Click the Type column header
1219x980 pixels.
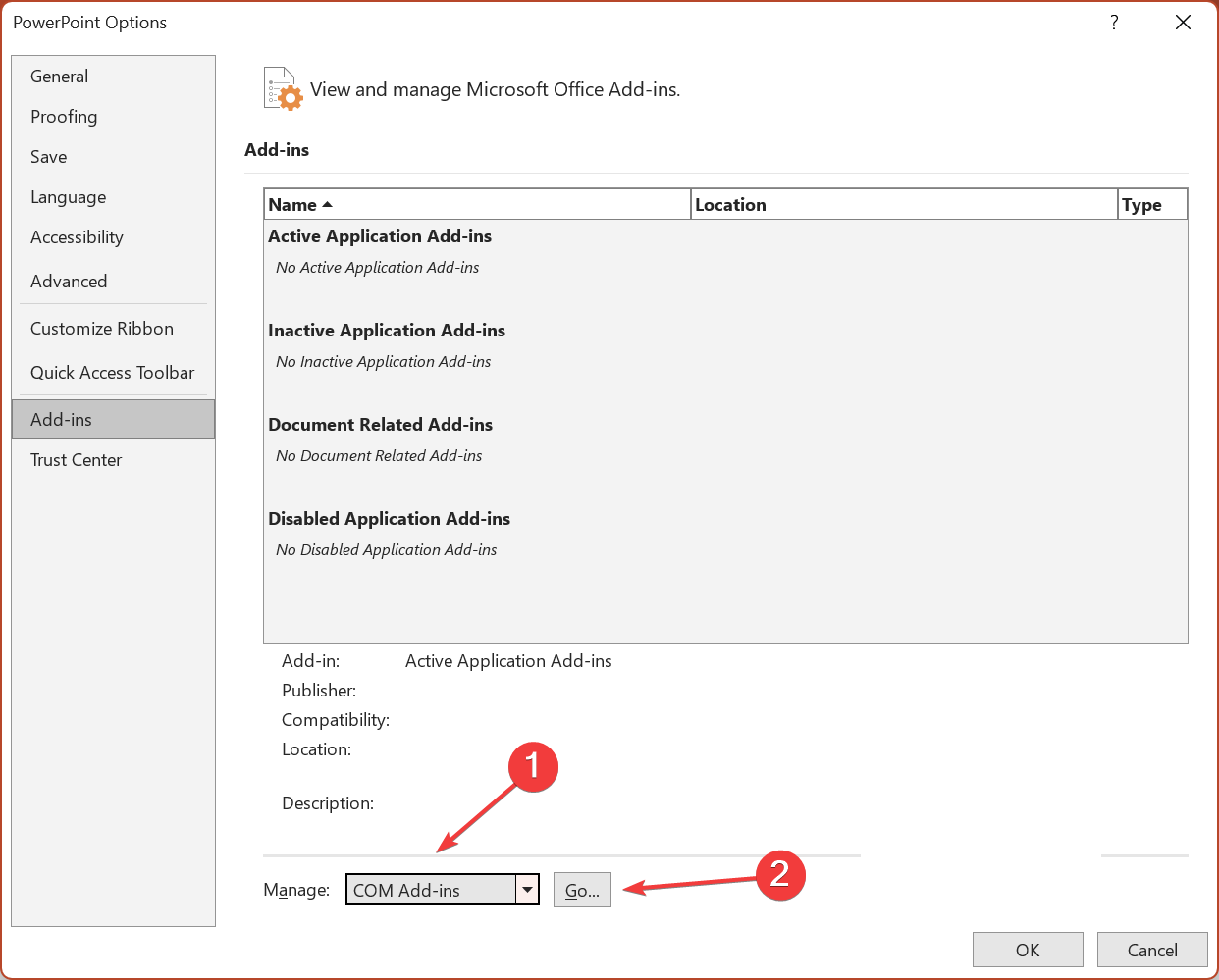(x=1152, y=205)
